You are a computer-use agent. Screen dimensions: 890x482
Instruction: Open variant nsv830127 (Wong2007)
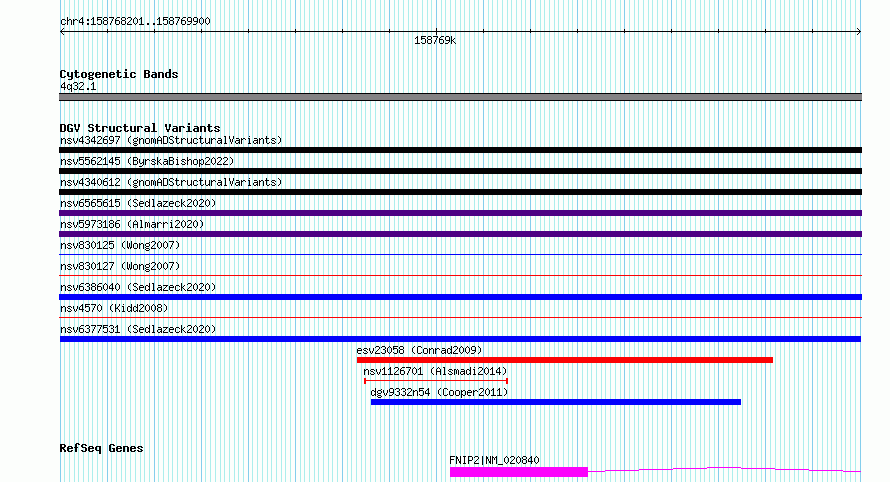click(120, 266)
